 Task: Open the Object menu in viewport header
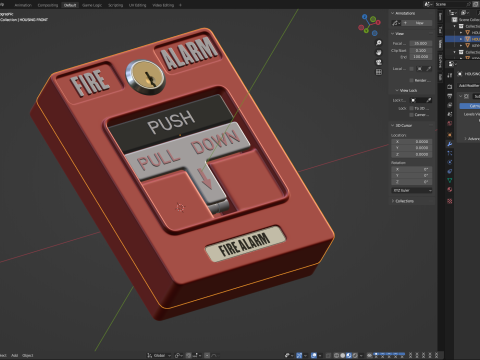click(28, 355)
